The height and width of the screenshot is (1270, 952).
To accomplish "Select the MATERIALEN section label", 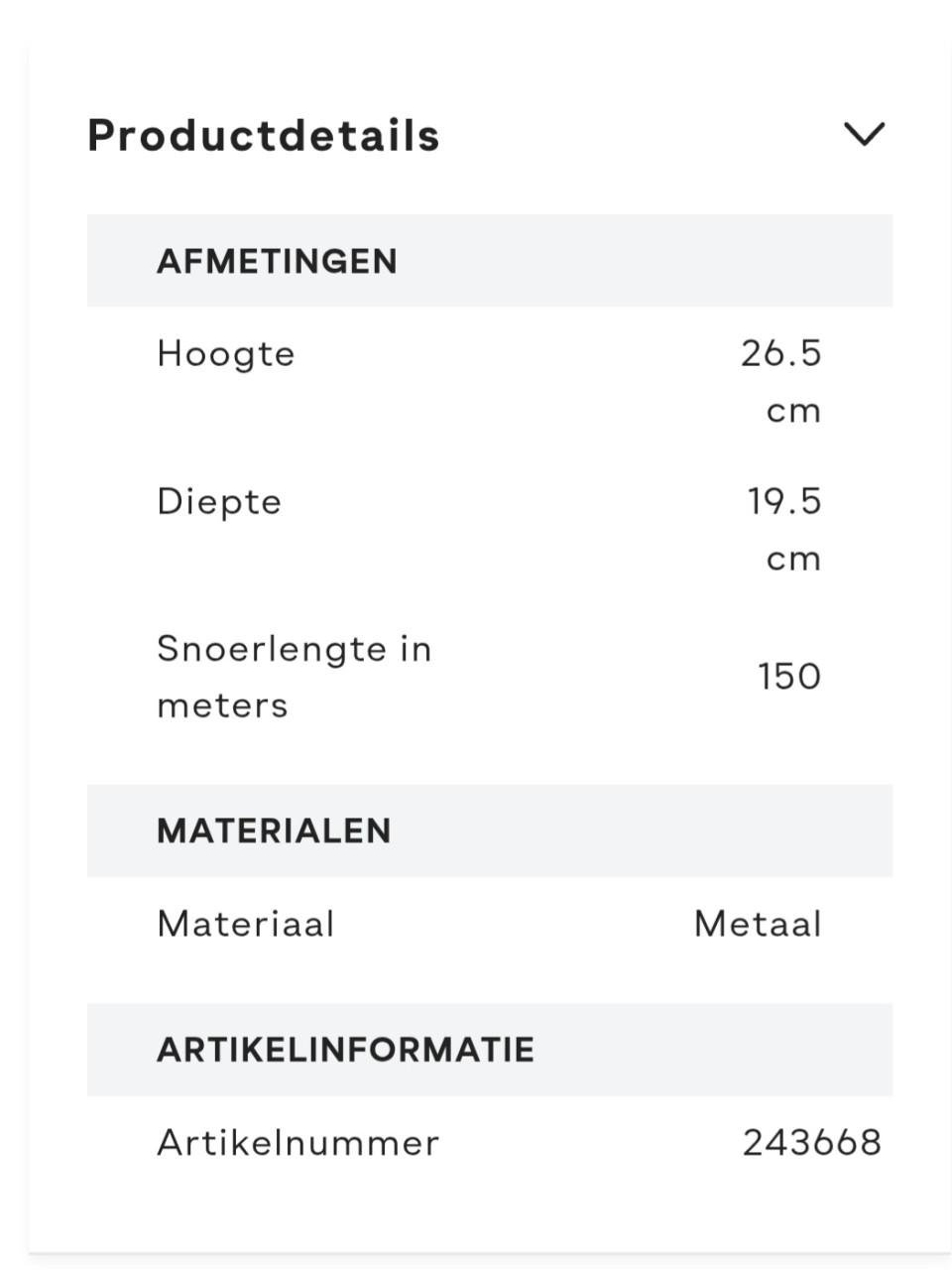I will pos(274,830).
